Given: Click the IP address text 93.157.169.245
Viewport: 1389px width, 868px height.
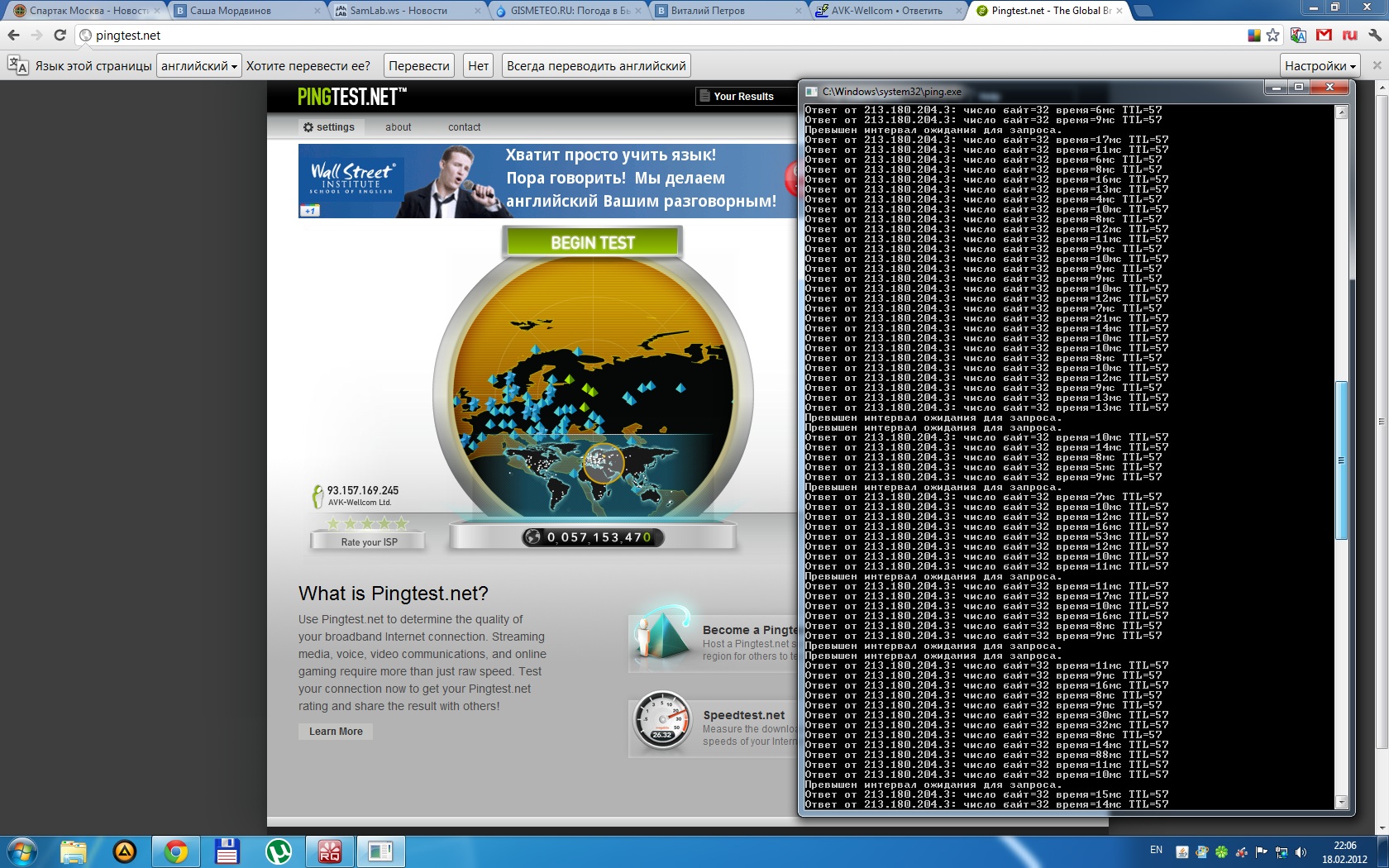Looking at the screenshot, I should tap(362, 490).
